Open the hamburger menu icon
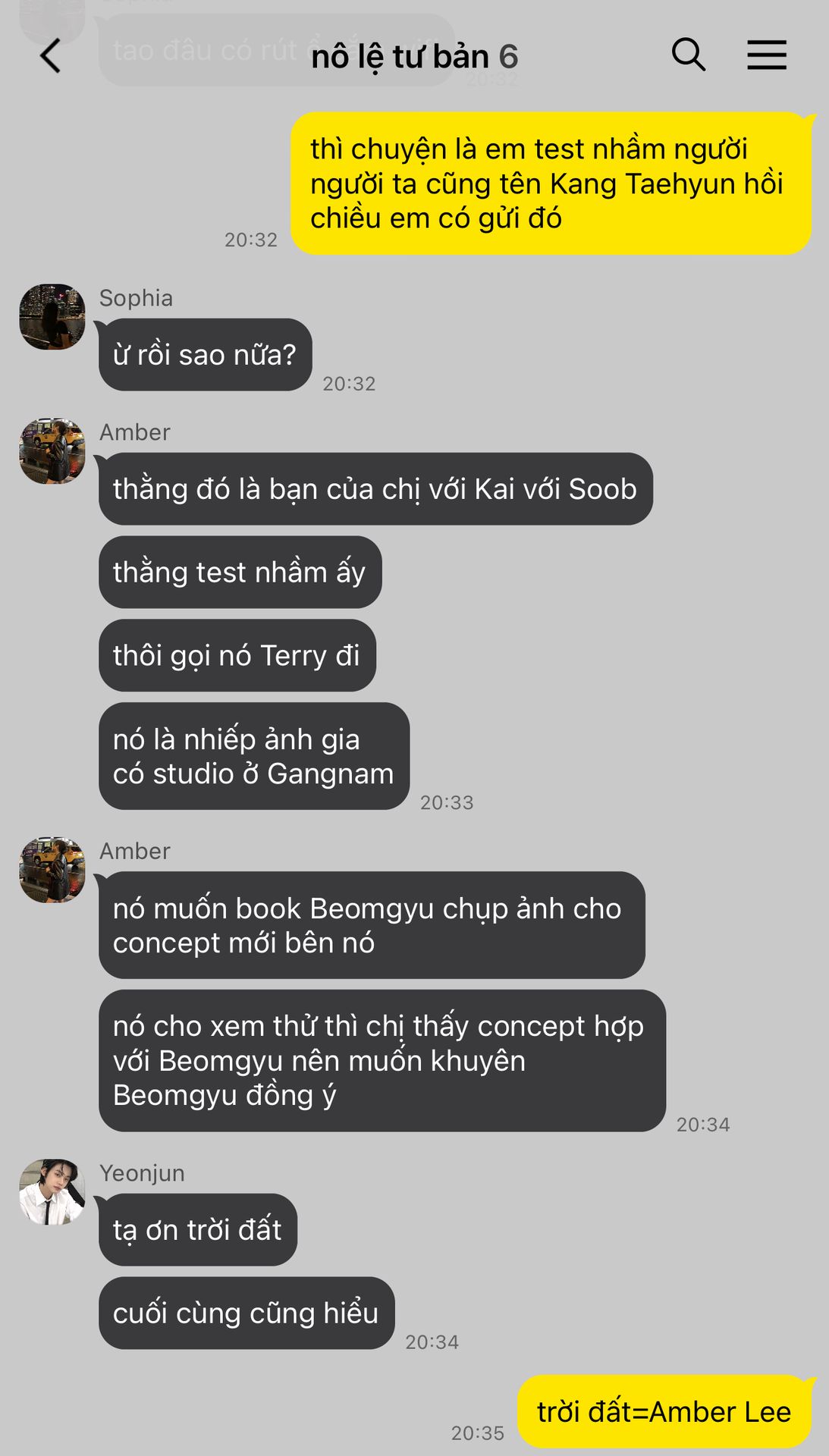Viewport: 829px width, 1456px height. [x=767, y=55]
